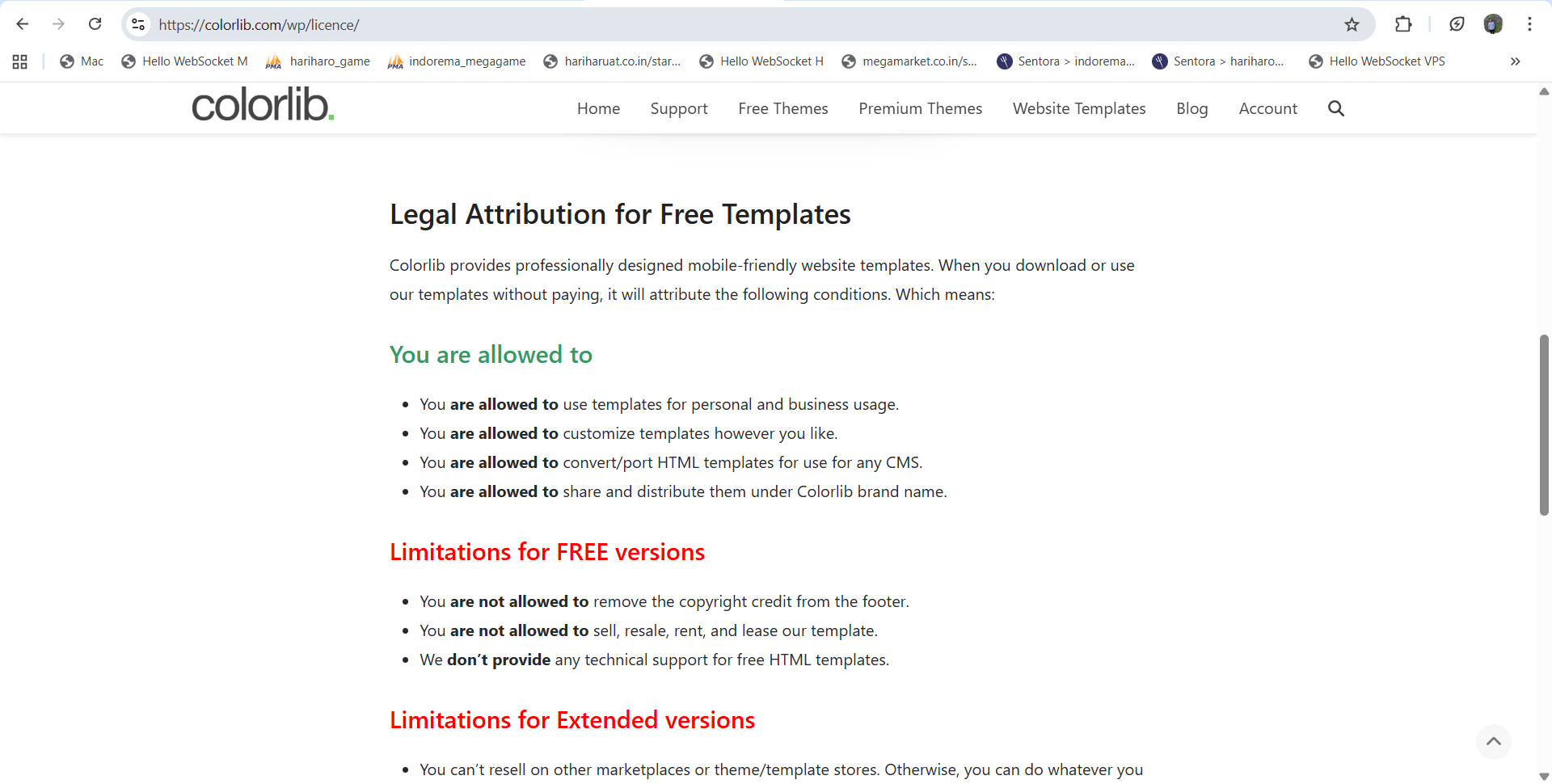Open the Hello WebSocket VPS bookmark
The height and width of the screenshot is (784, 1552).
(x=1377, y=61)
